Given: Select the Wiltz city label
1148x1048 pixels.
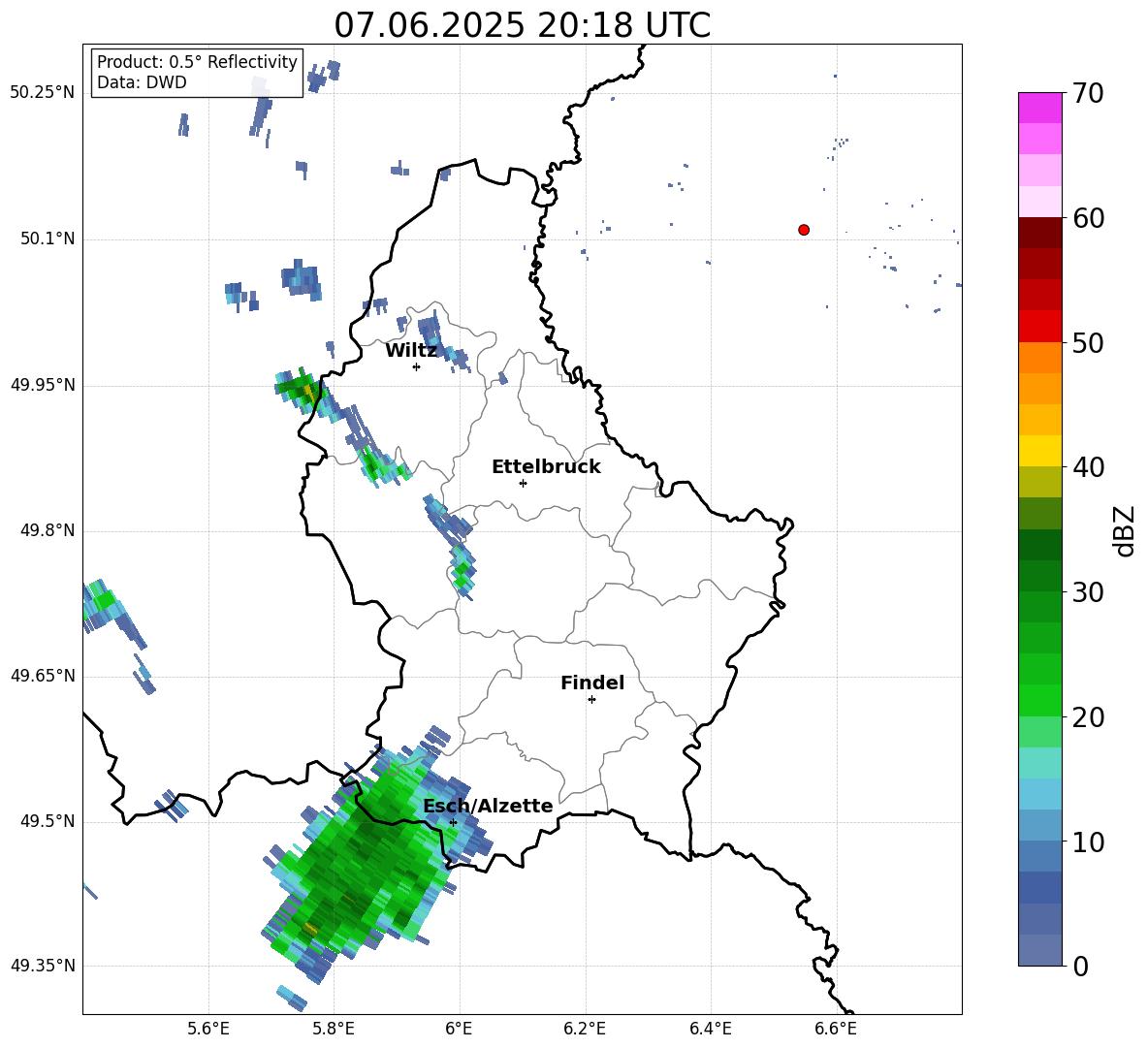Looking at the screenshot, I should click(411, 351).
